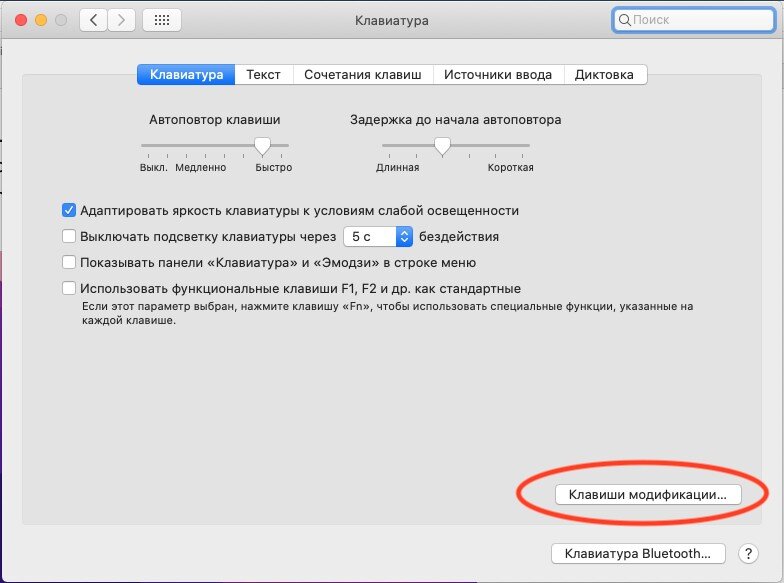Go forward with the right arrow
Image resolution: width=784 pixels, height=583 pixels.
pyautogui.click(x=122, y=20)
